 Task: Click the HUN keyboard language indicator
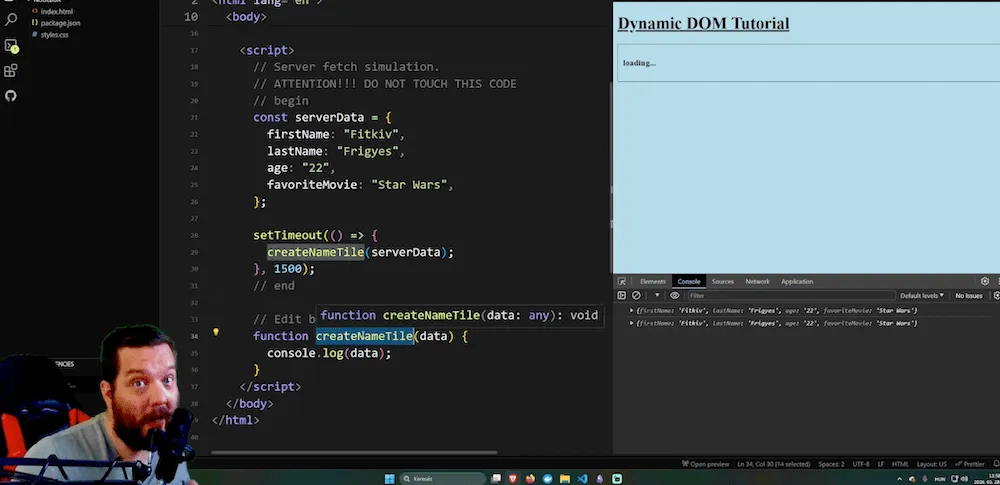pyautogui.click(x=940, y=479)
